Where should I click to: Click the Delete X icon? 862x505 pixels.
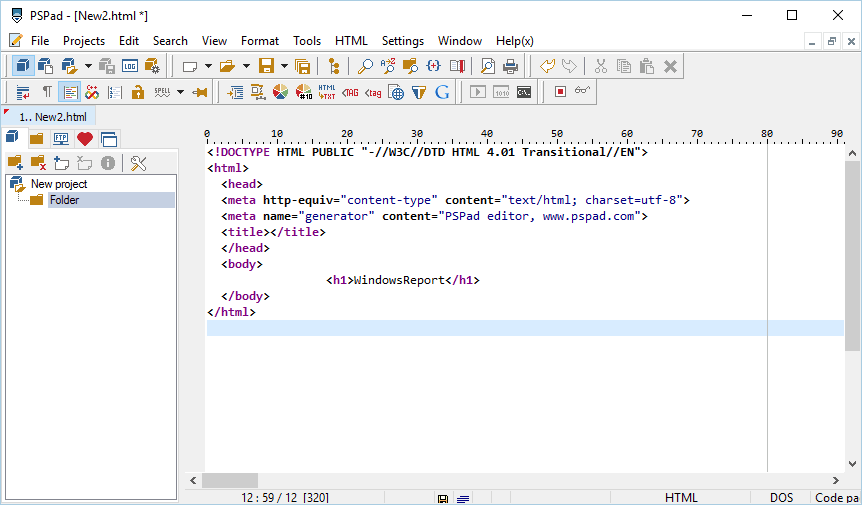(x=670, y=66)
